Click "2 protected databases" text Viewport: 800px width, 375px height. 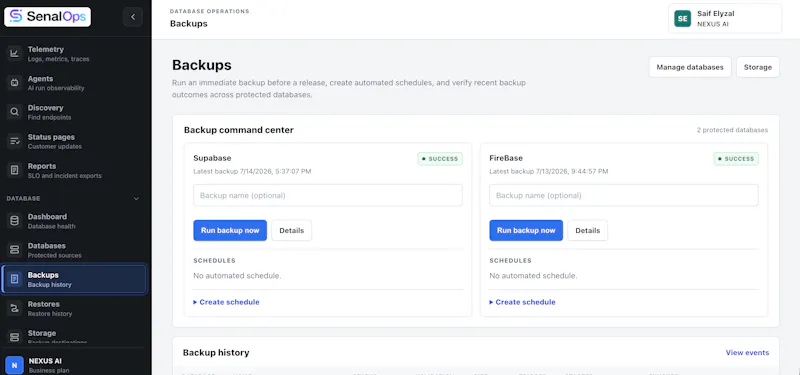(732, 130)
